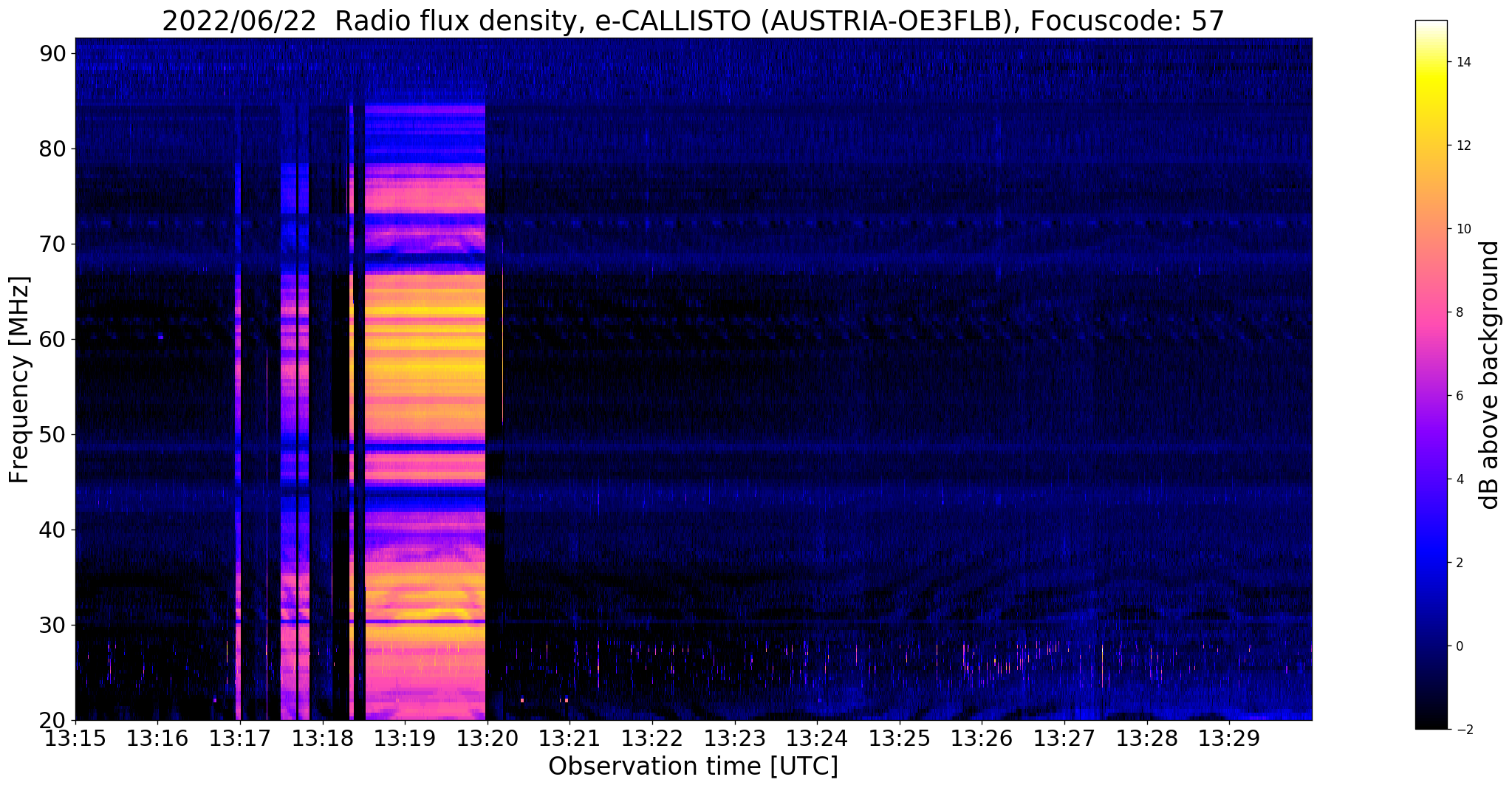This screenshot has height=788, width=1512.
Task: Click the 'dB above background' colorbar label
Action: pos(1490,374)
